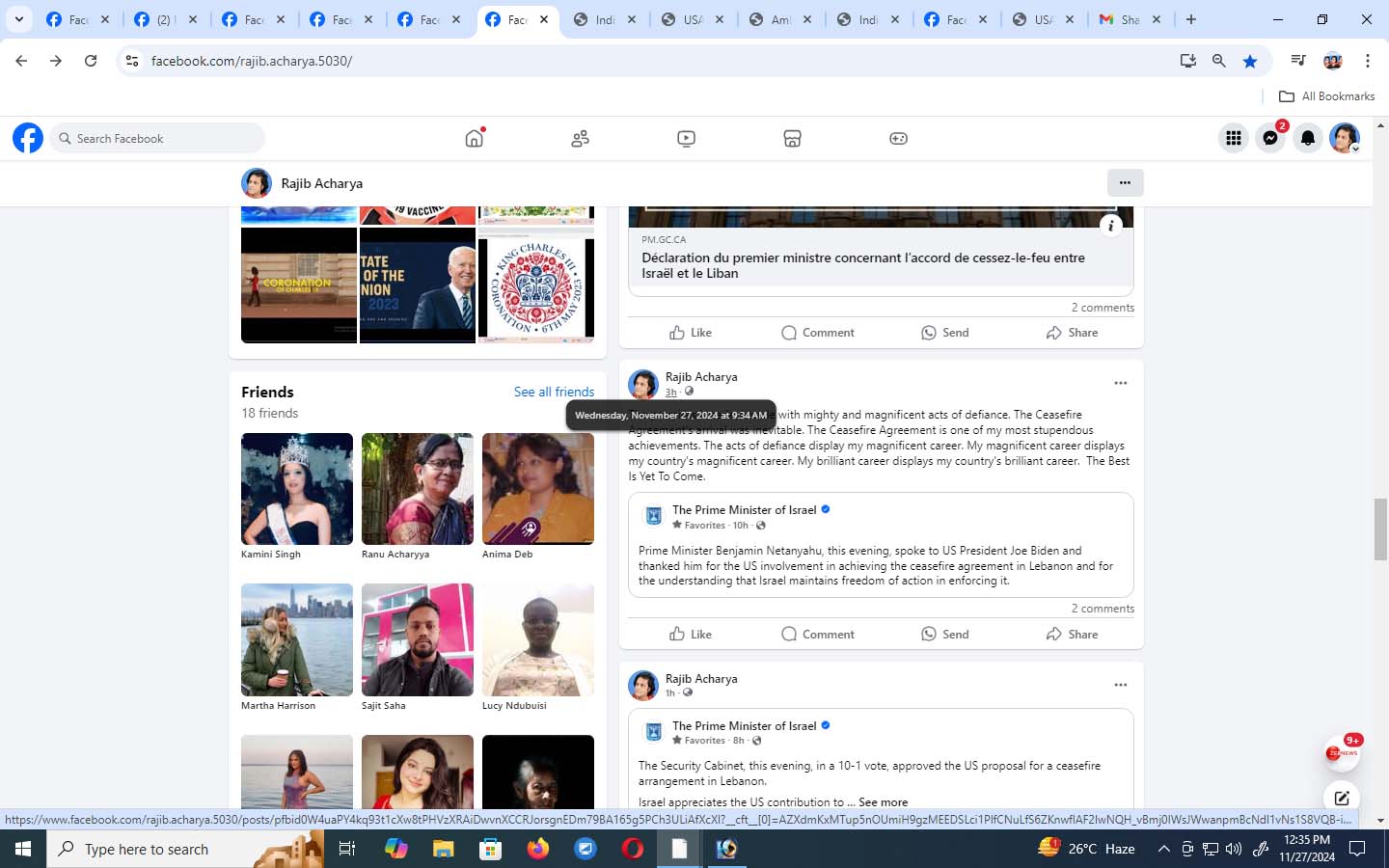Click See all friends link
The height and width of the screenshot is (868, 1389).
554,392
